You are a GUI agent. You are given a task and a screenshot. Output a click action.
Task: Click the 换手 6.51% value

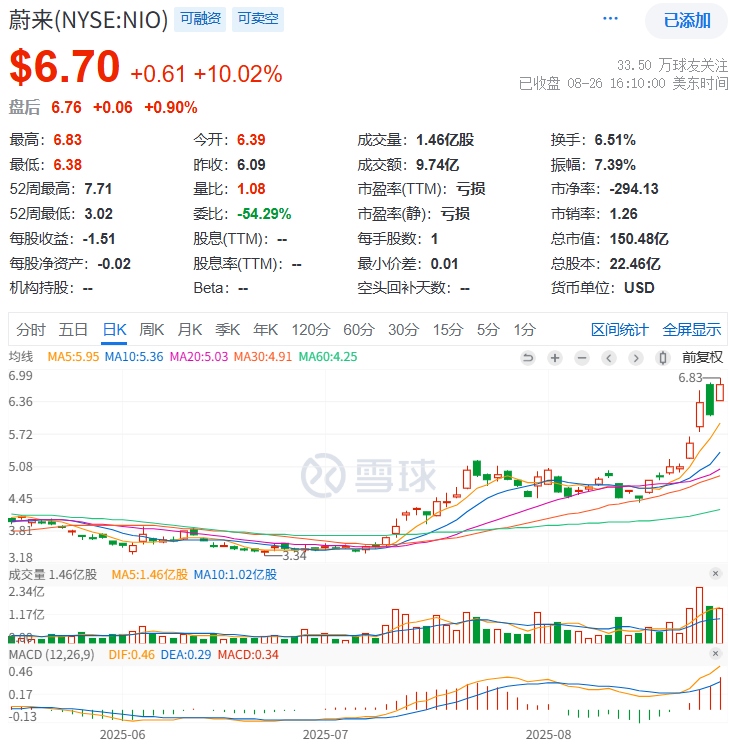(615, 140)
